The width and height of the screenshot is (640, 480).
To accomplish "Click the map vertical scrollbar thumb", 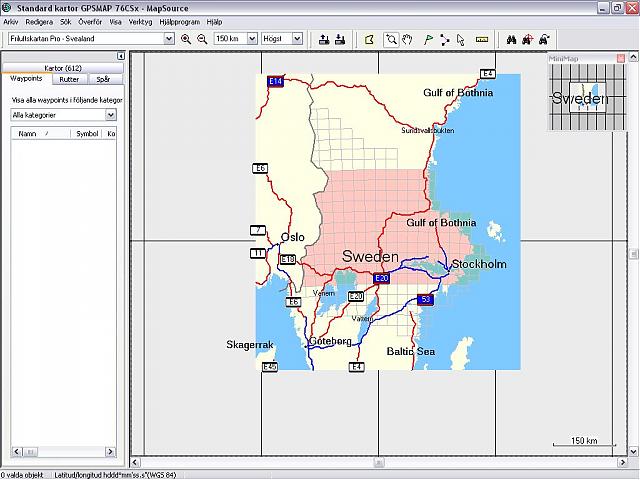I will coord(633,253).
